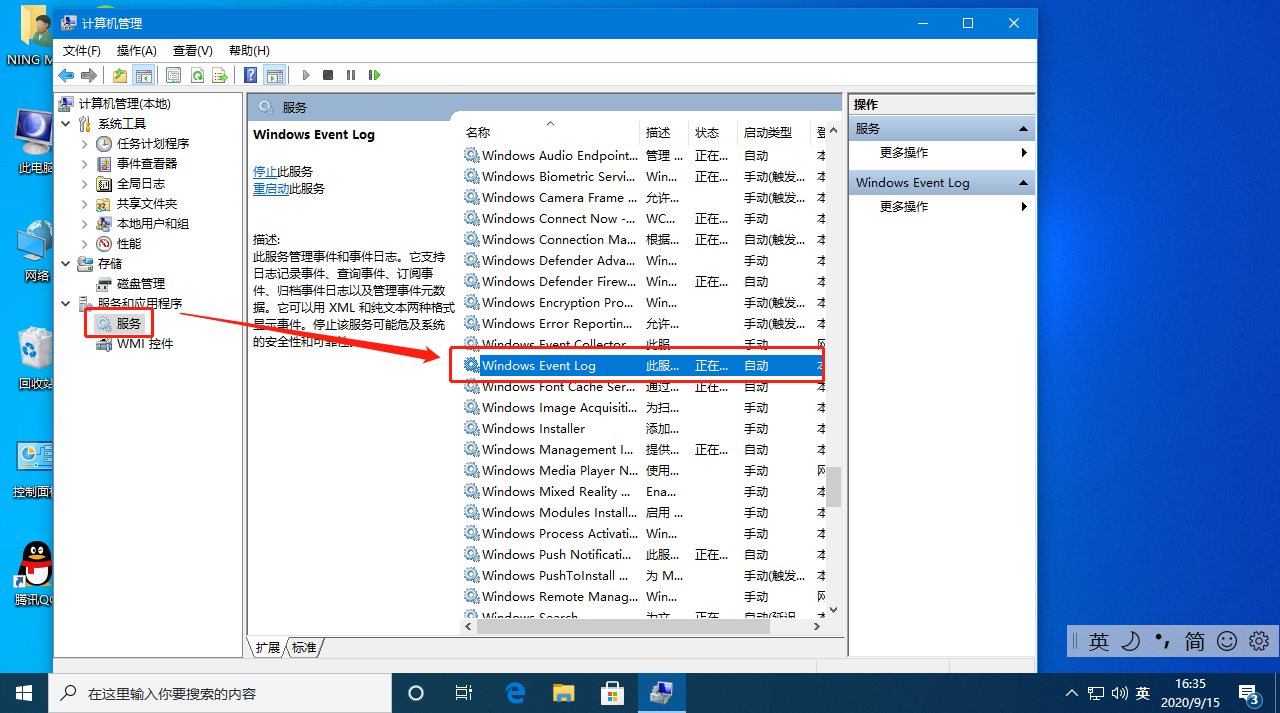Viewport: 1280px width, 713px height.
Task: Click the horizontal scrollbar of services list
Action: [x=623, y=627]
